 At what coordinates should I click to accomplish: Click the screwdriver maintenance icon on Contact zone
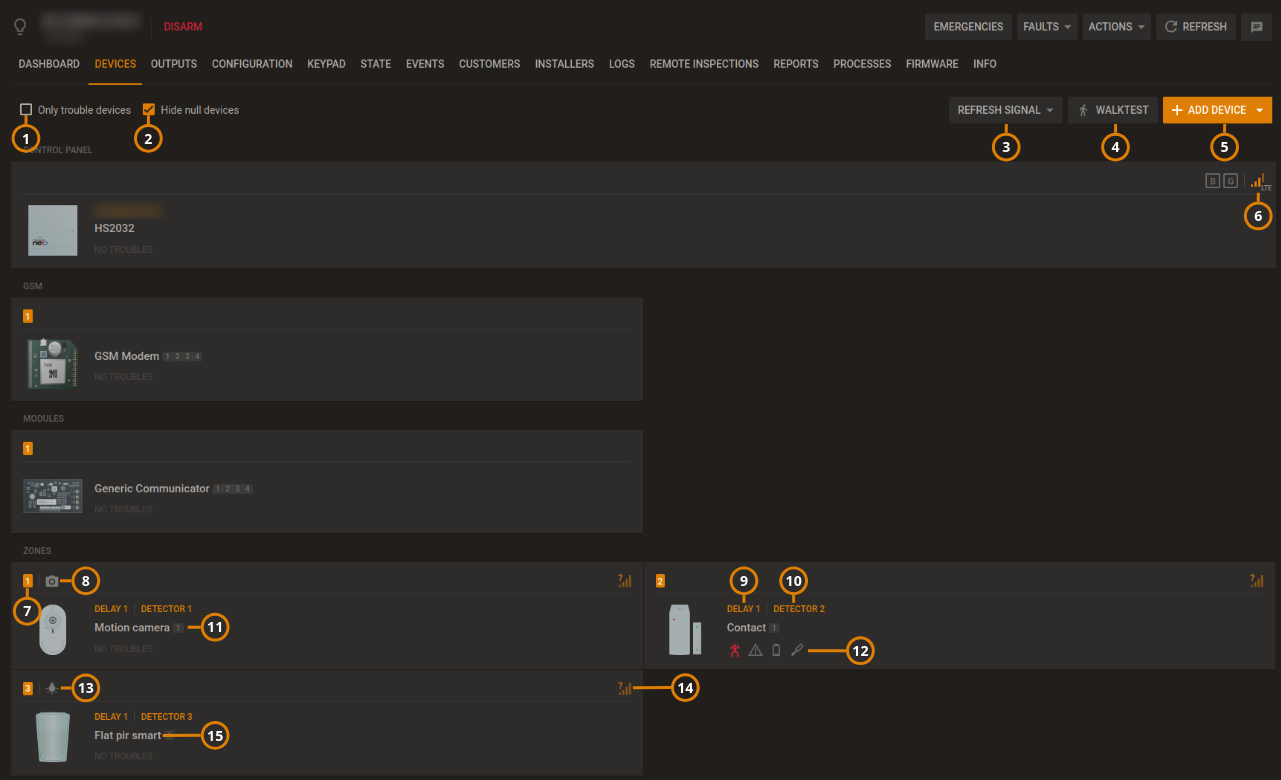tap(797, 650)
